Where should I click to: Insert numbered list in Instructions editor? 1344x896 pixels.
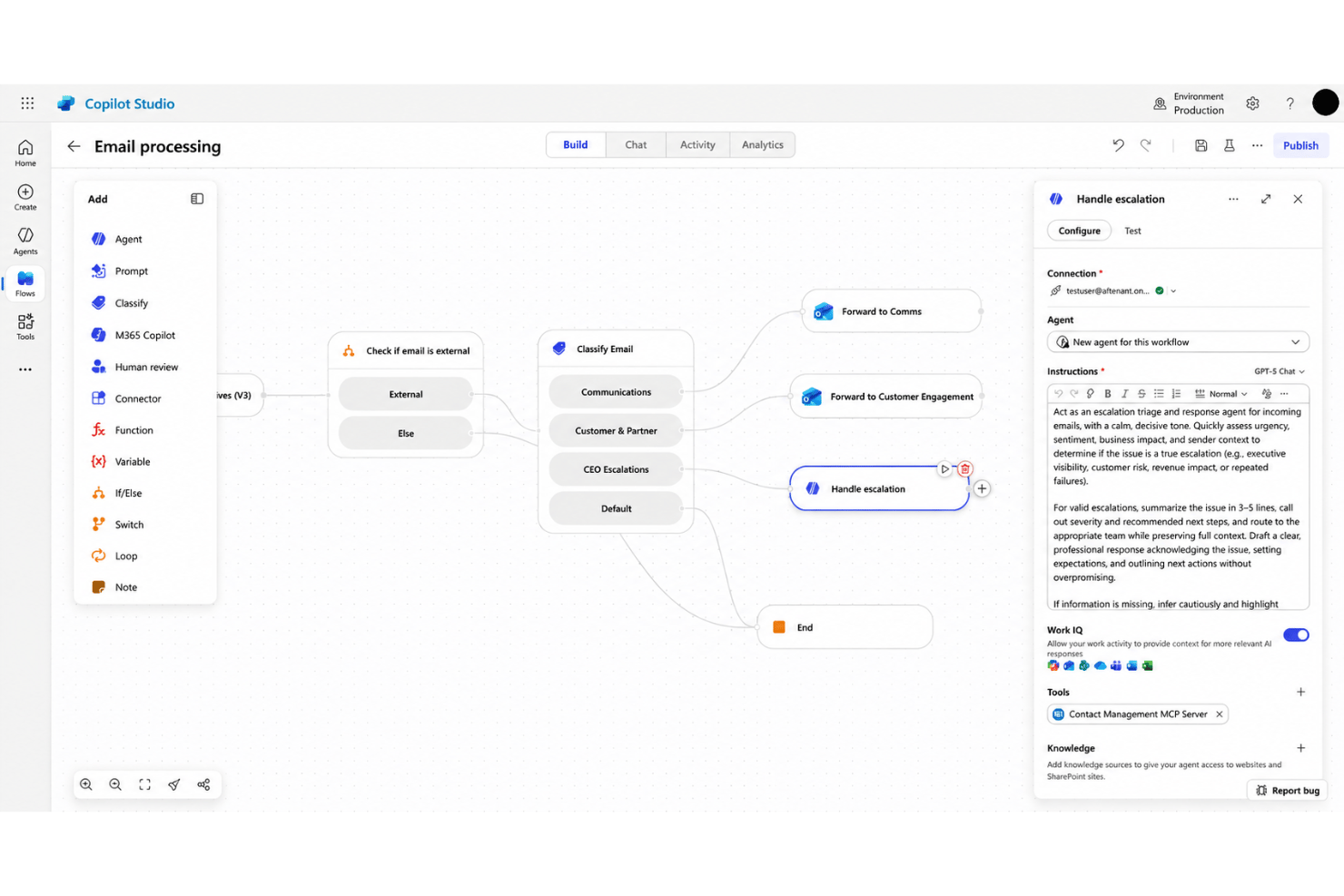click(x=1176, y=394)
